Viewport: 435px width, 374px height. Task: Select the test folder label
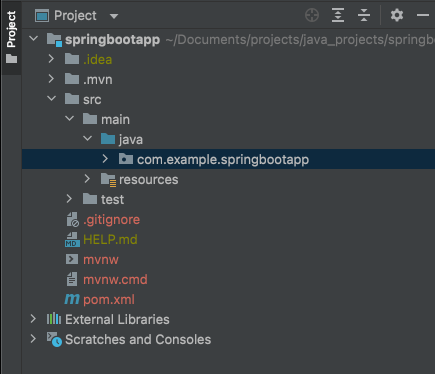112,199
